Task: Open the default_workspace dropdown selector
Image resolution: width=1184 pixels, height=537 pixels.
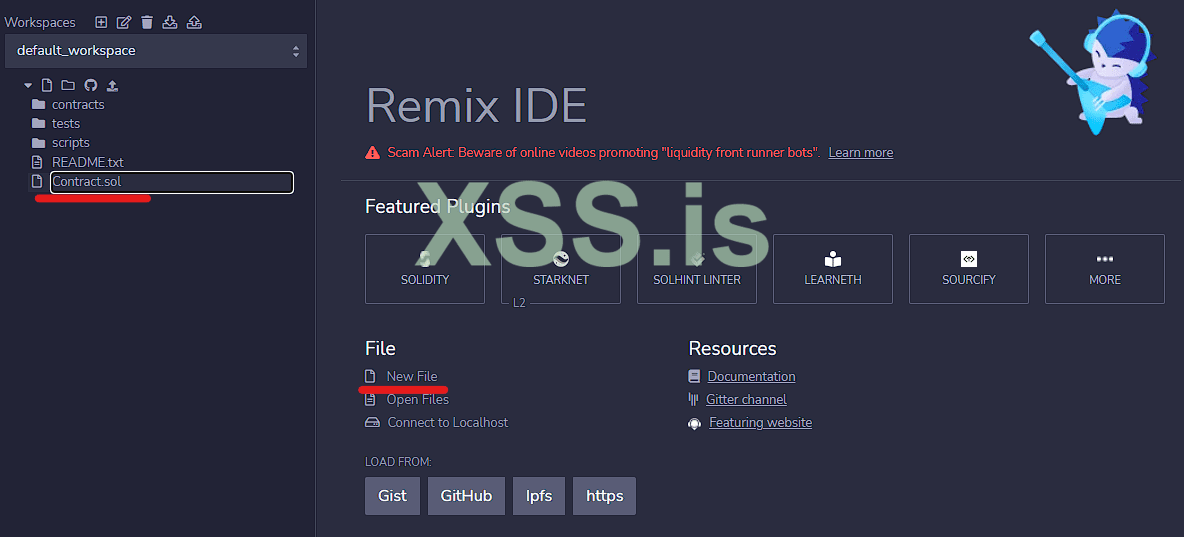Action: pos(156,51)
